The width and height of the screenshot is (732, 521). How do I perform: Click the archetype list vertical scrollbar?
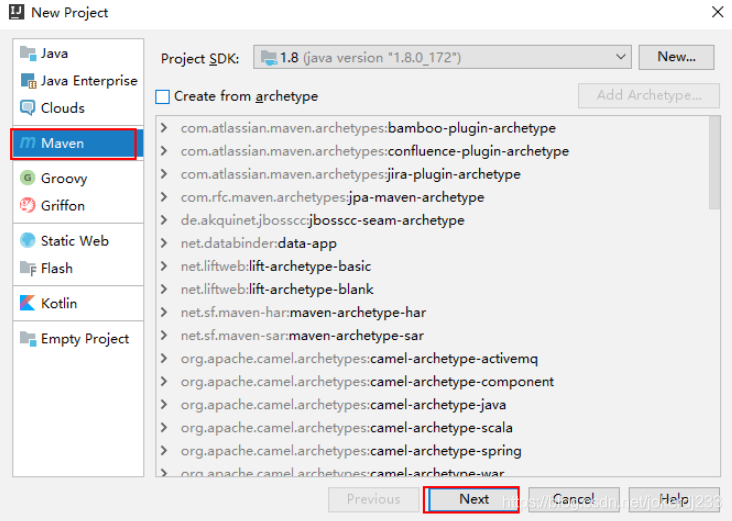(x=714, y=163)
